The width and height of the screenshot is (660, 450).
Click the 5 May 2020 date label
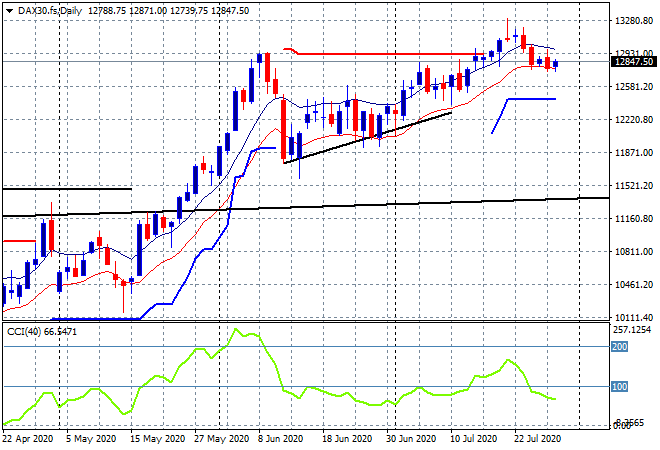click(x=91, y=439)
